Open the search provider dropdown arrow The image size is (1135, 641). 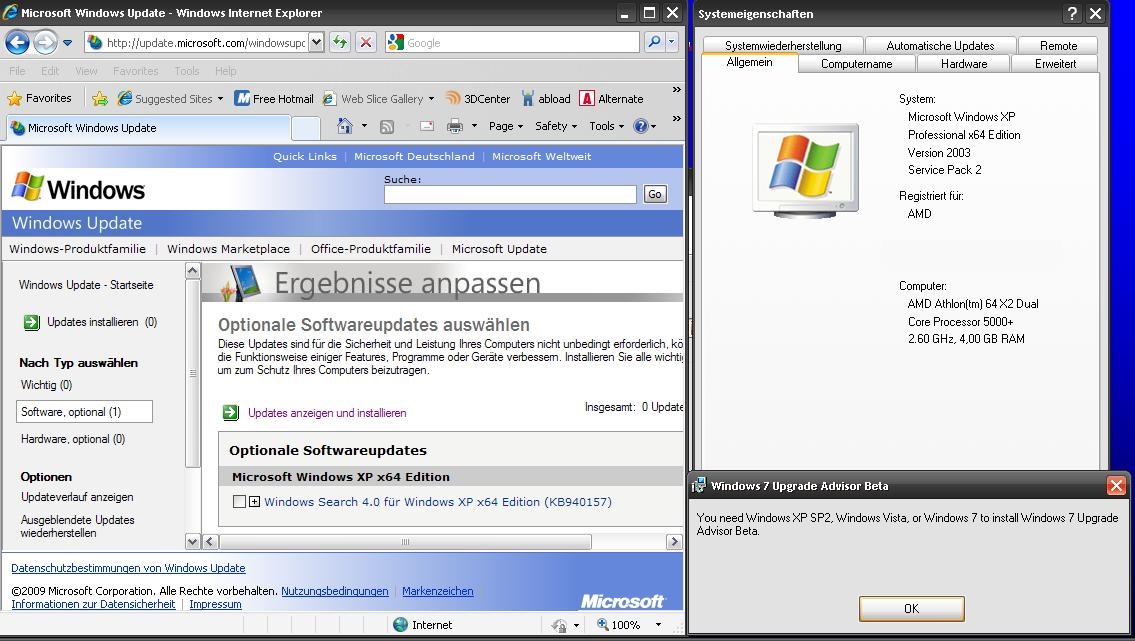671,42
